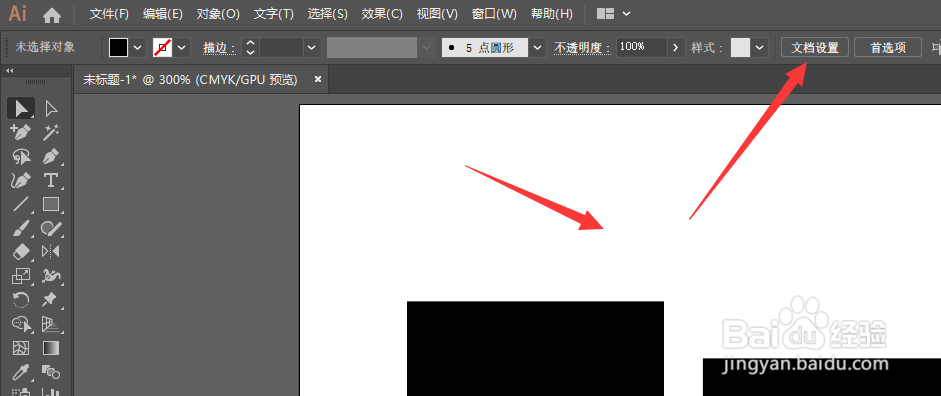Expand the fill color dropdown arrow

[138, 47]
